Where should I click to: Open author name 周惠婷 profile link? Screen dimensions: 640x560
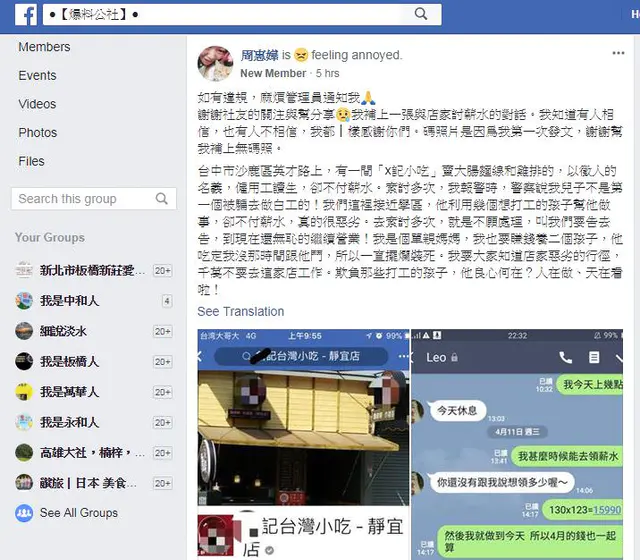259,55
